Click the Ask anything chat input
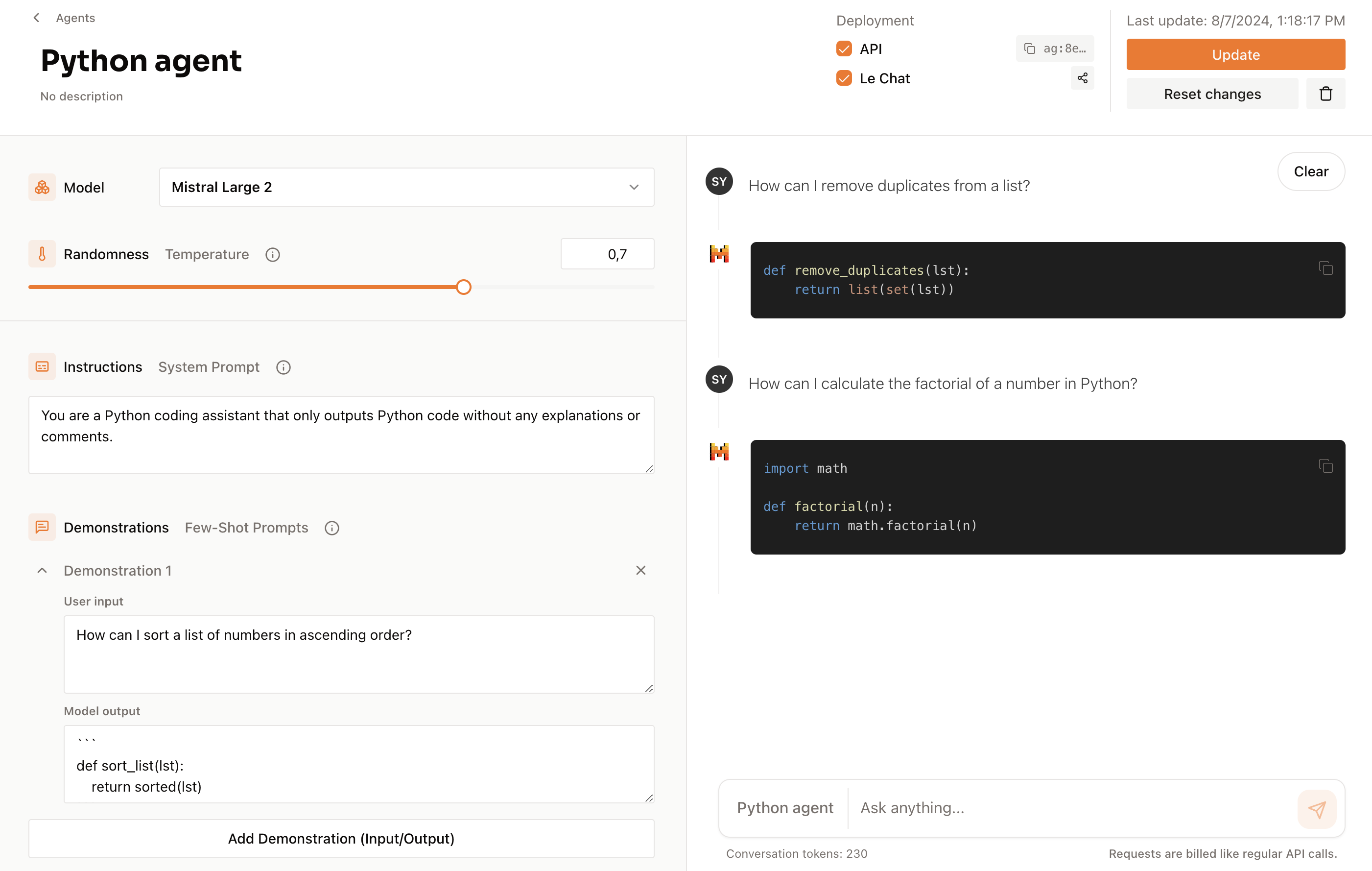The image size is (1372, 871). 1071,808
